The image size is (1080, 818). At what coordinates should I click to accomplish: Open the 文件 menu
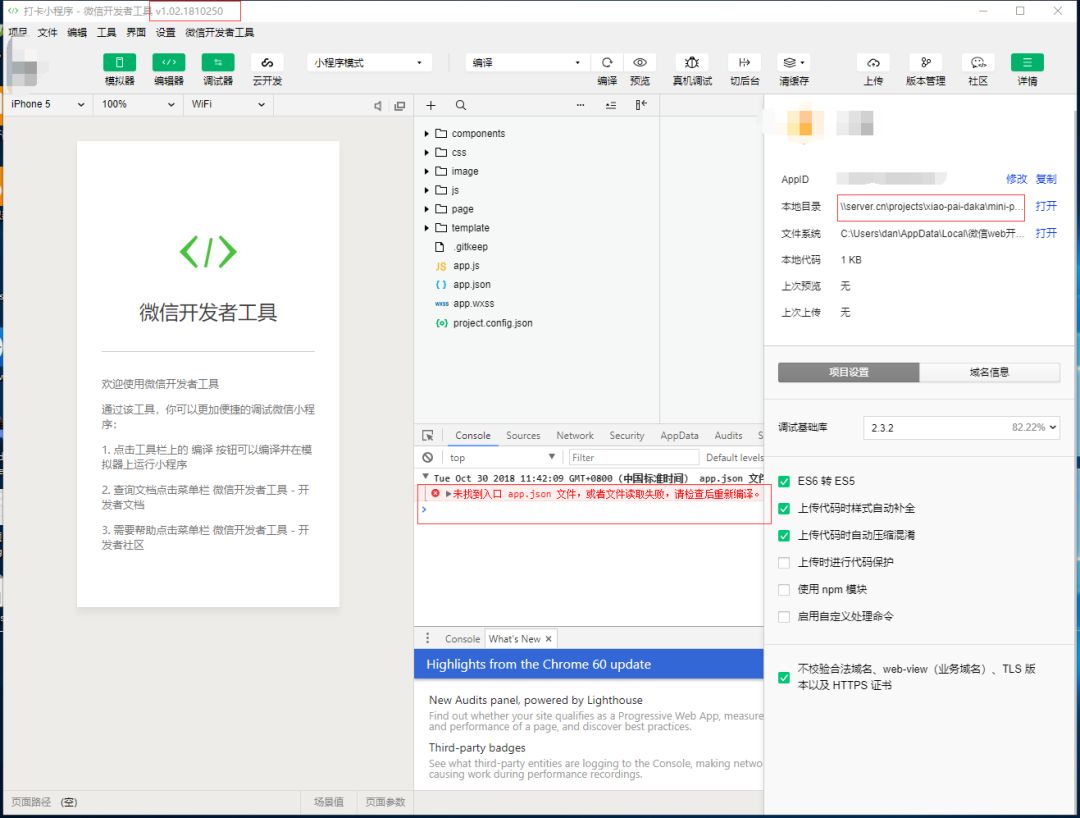click(48, 32)
